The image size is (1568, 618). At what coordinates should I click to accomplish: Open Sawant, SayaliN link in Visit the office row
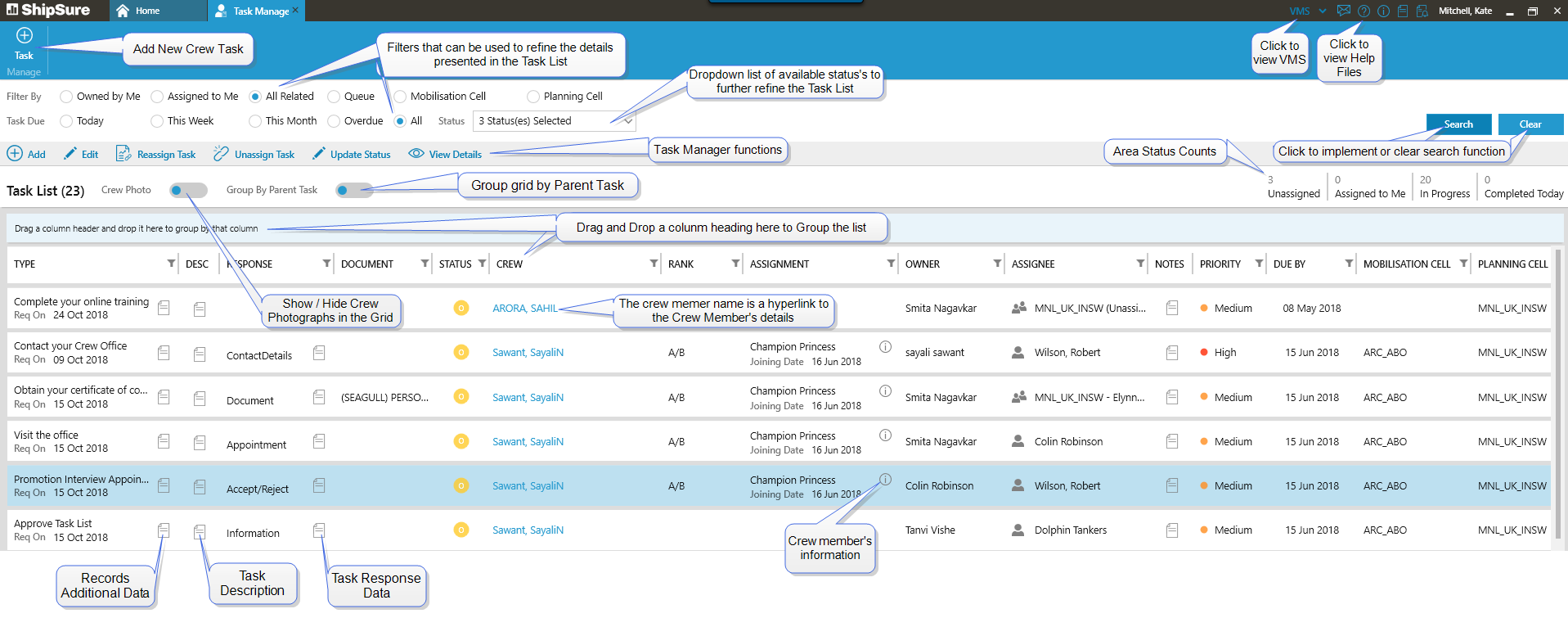point(528,442)
